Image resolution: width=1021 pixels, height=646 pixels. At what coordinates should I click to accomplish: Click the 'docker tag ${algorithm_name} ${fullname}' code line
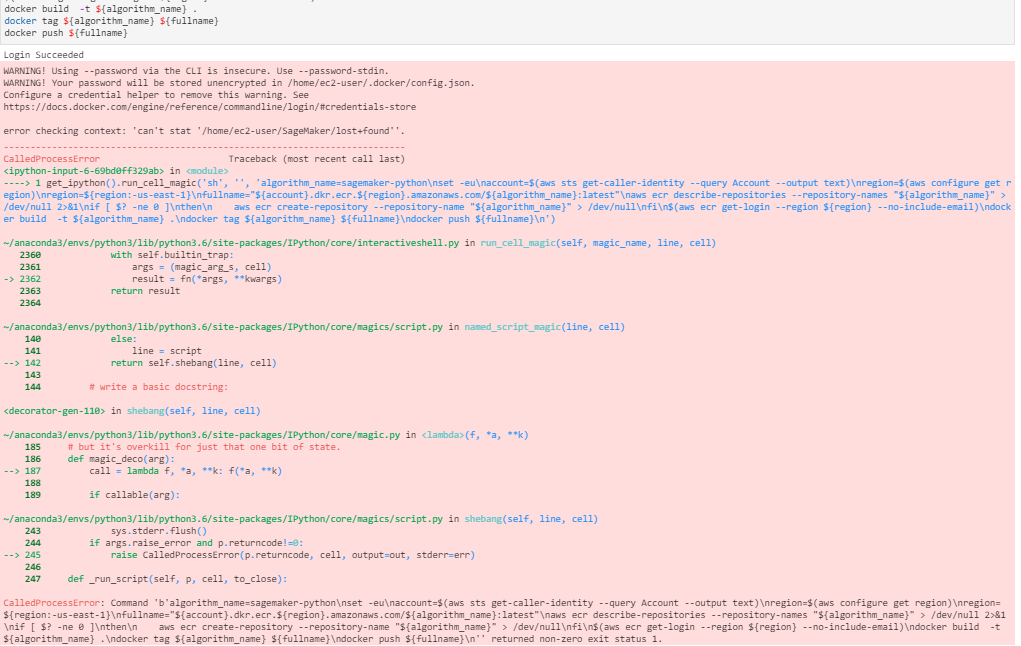111,21
